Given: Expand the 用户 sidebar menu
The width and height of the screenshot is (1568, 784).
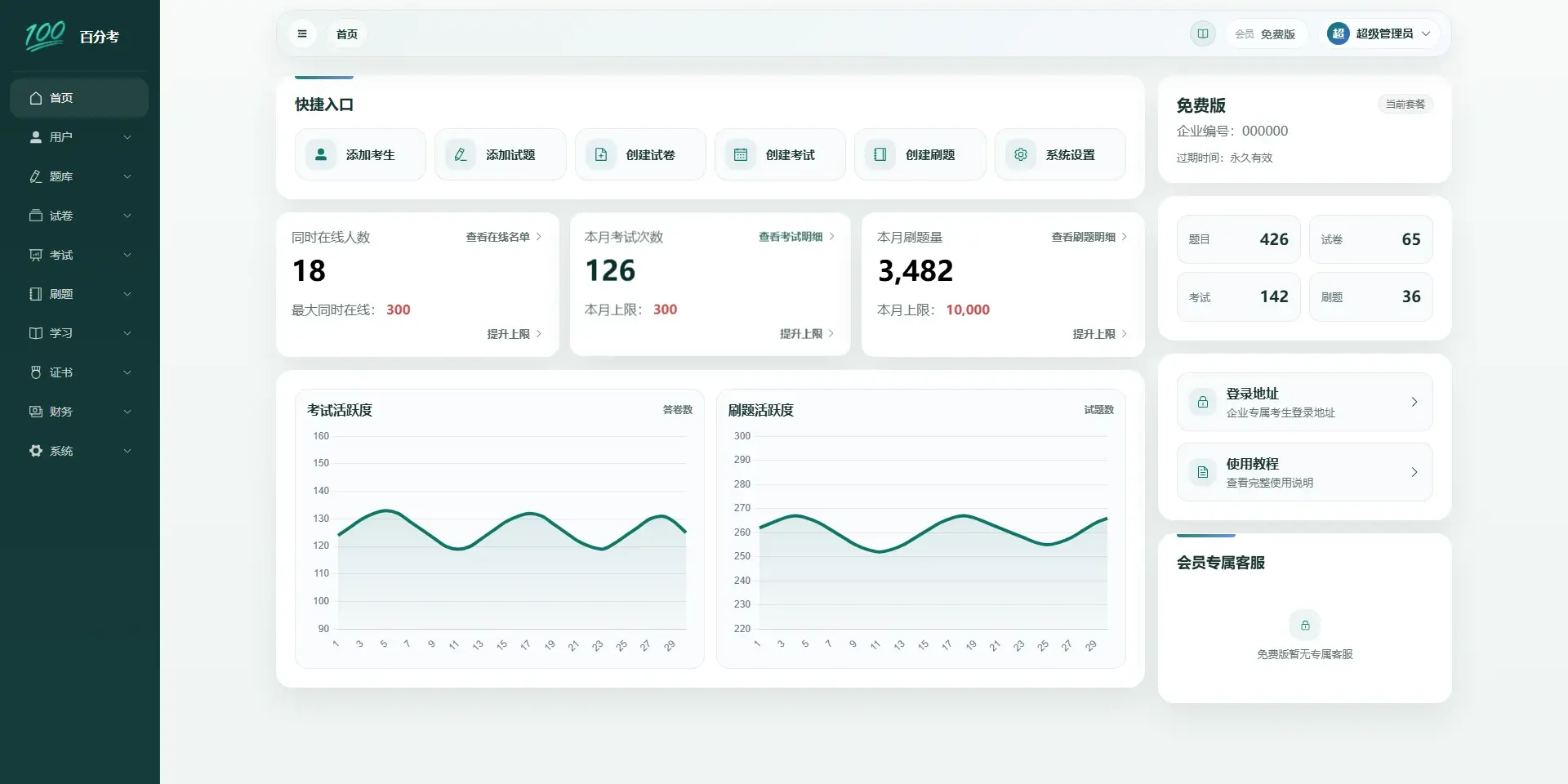Looking at the screenshot, I should click(x=79, y=137).
